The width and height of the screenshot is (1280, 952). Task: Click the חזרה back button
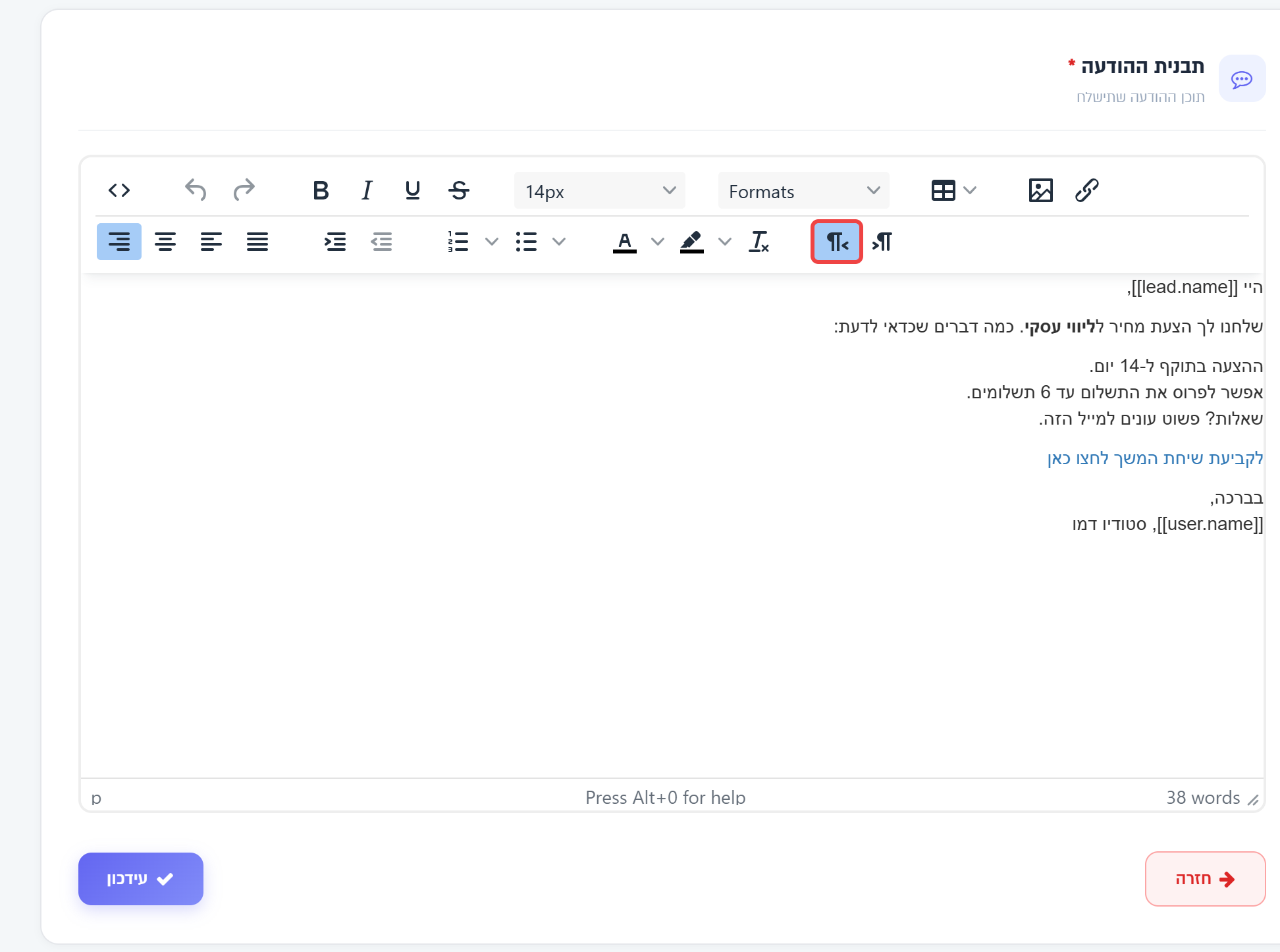tap(1205, 879)
